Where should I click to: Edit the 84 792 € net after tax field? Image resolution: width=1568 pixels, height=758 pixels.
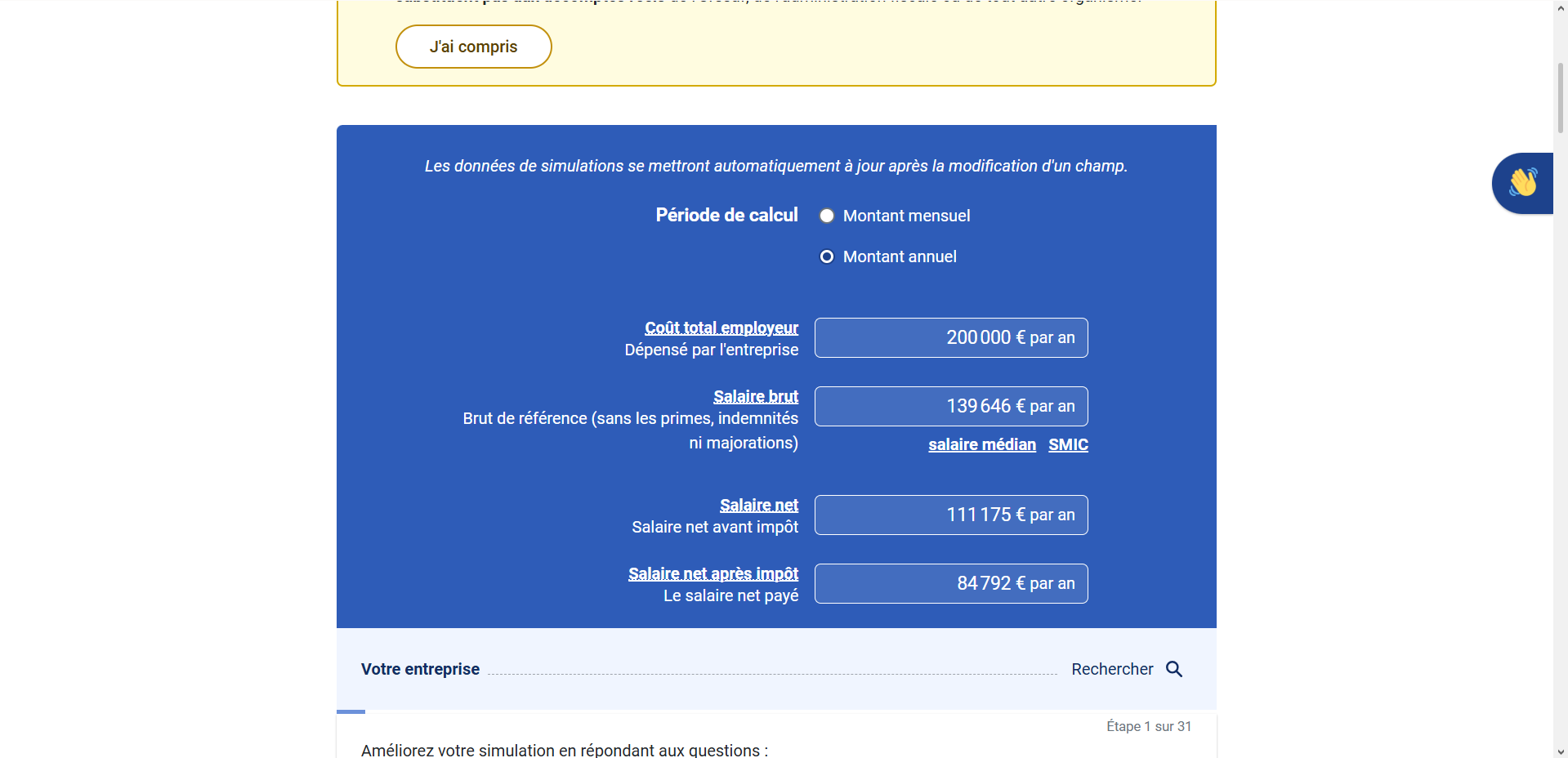(x=951, y=583)
